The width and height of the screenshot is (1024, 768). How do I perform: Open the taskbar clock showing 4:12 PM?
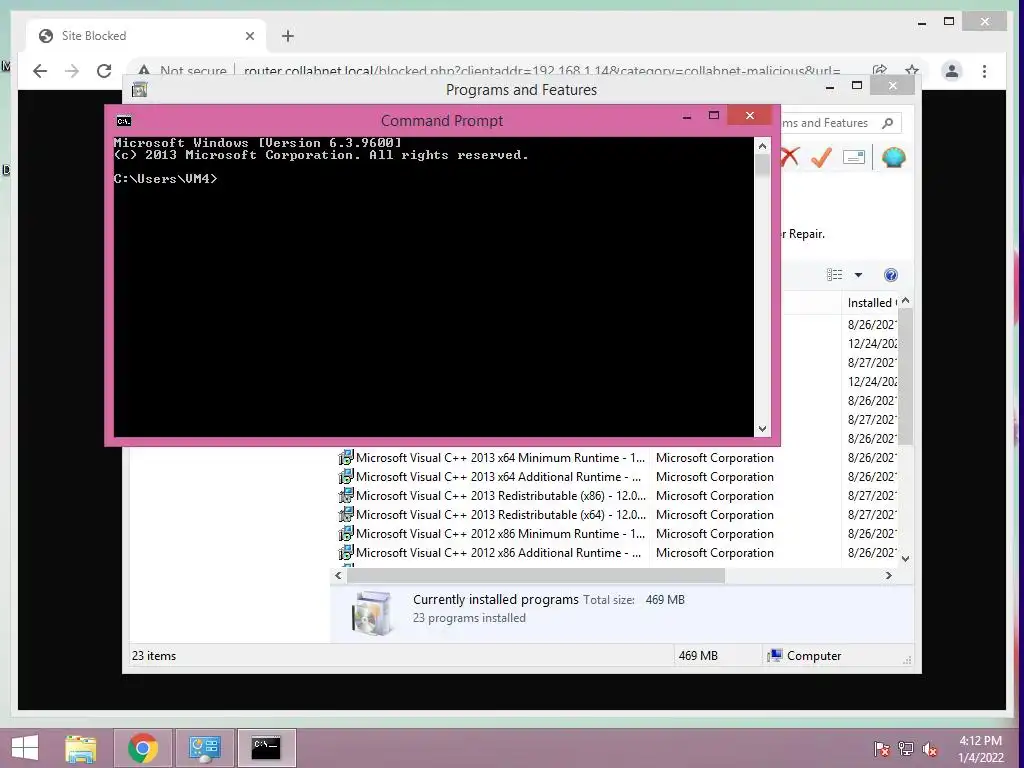coord(980,749)
